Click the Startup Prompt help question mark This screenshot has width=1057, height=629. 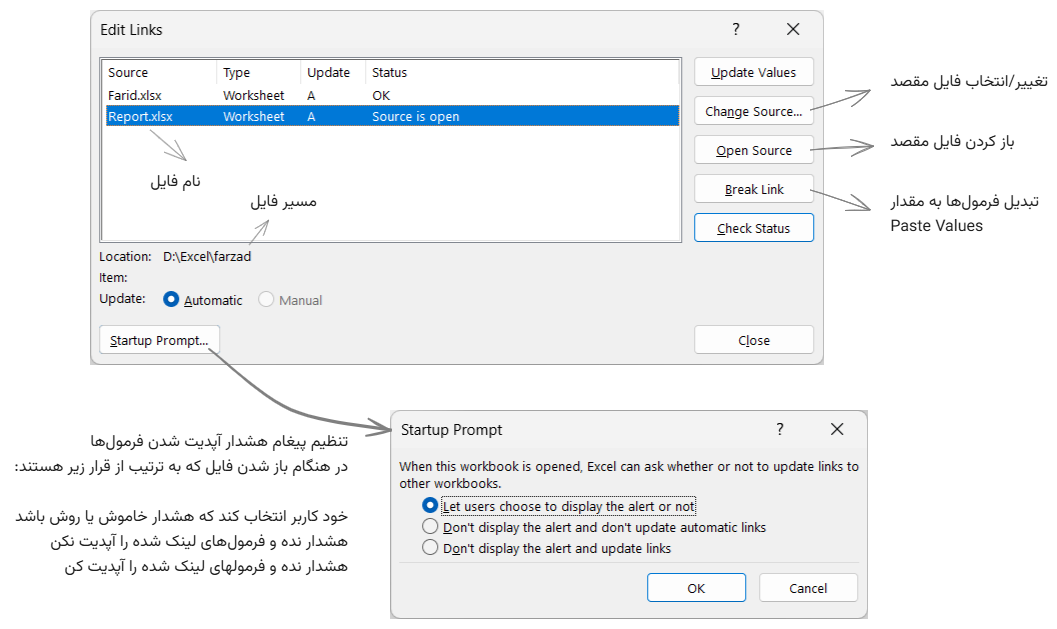780,429
